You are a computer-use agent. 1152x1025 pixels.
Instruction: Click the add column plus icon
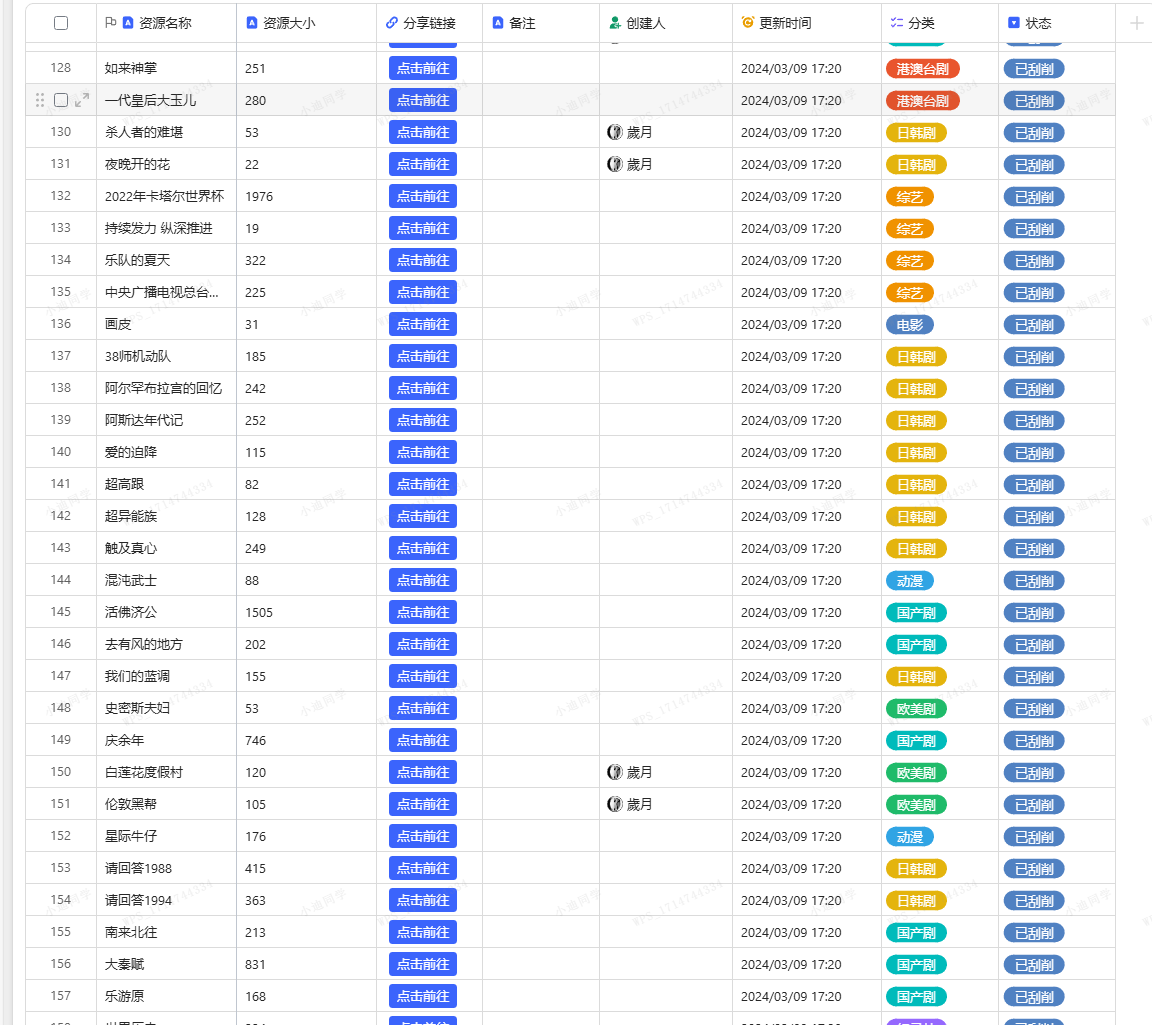tap(1136, 23)
